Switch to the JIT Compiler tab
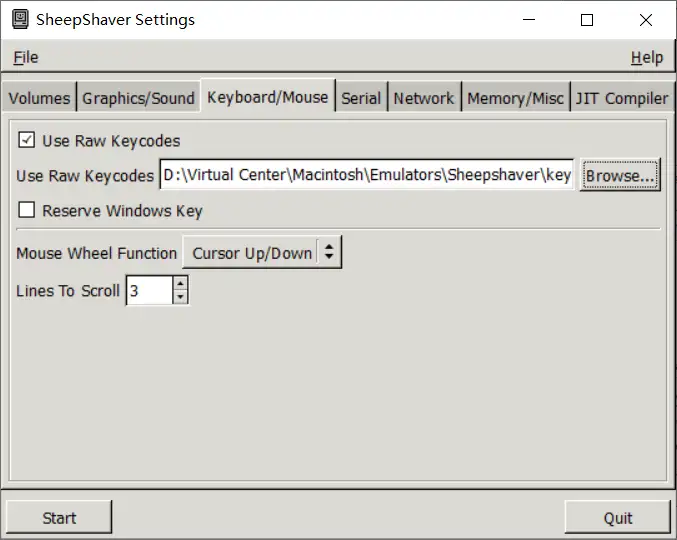Image resolution: width=677 pixels, height=540 pixels. point(622,98)
